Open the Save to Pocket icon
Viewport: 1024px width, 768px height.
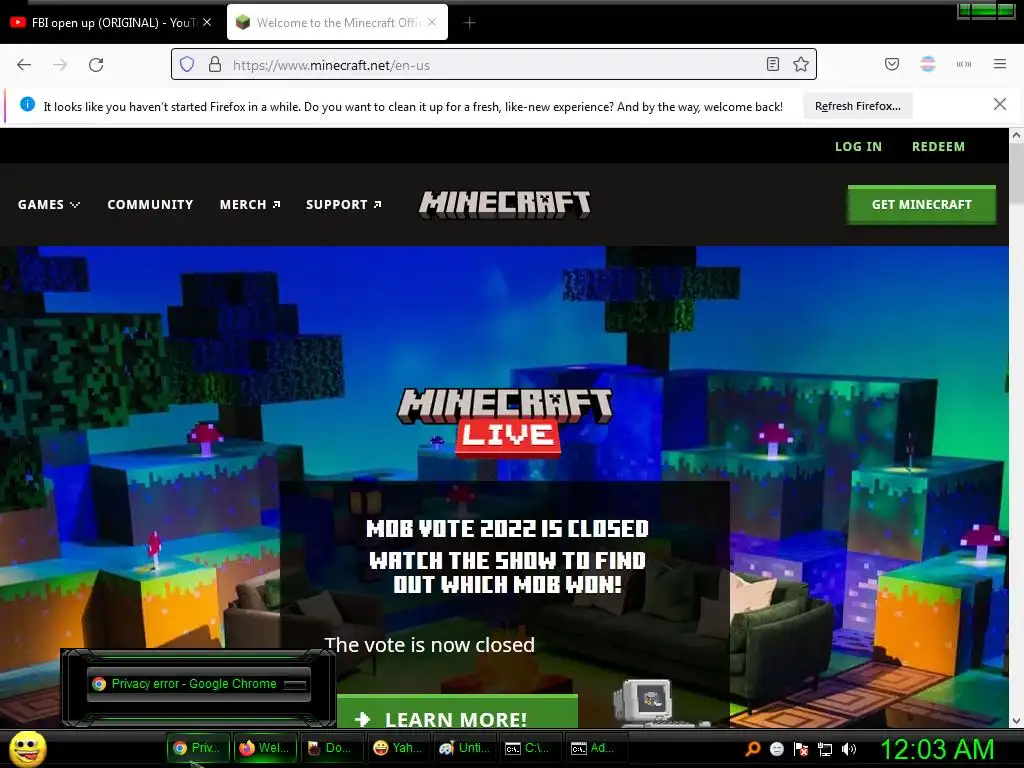coord(892,64)
